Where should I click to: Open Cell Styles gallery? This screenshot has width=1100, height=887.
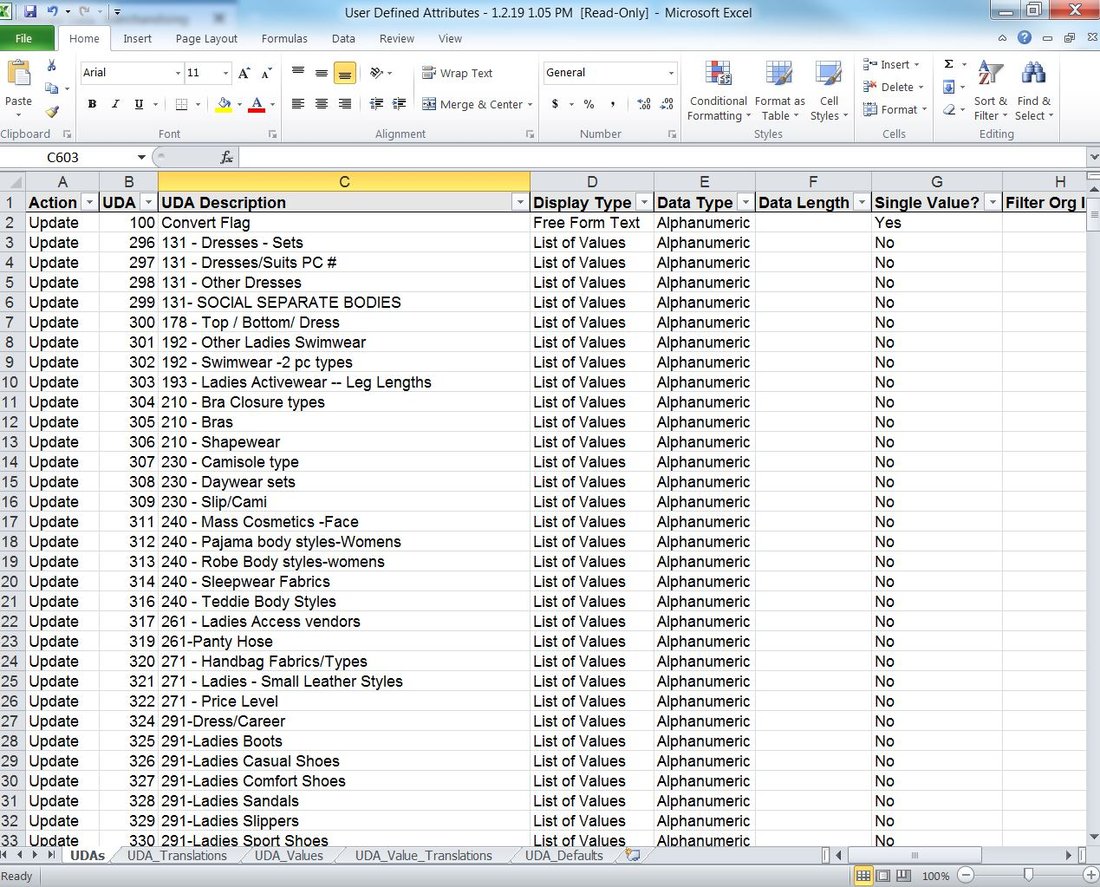[x=829, y=91]
